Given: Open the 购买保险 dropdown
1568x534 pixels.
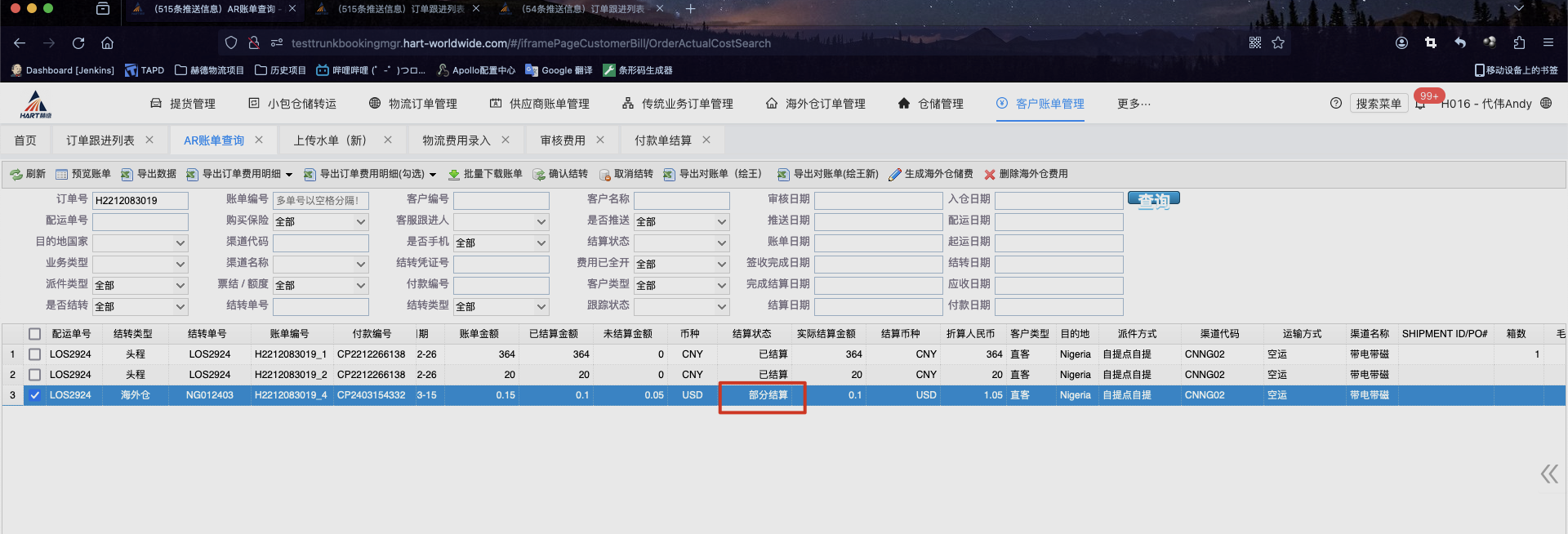Looking at the screenshot, I should pyautogui.click(x=320, y=222).
